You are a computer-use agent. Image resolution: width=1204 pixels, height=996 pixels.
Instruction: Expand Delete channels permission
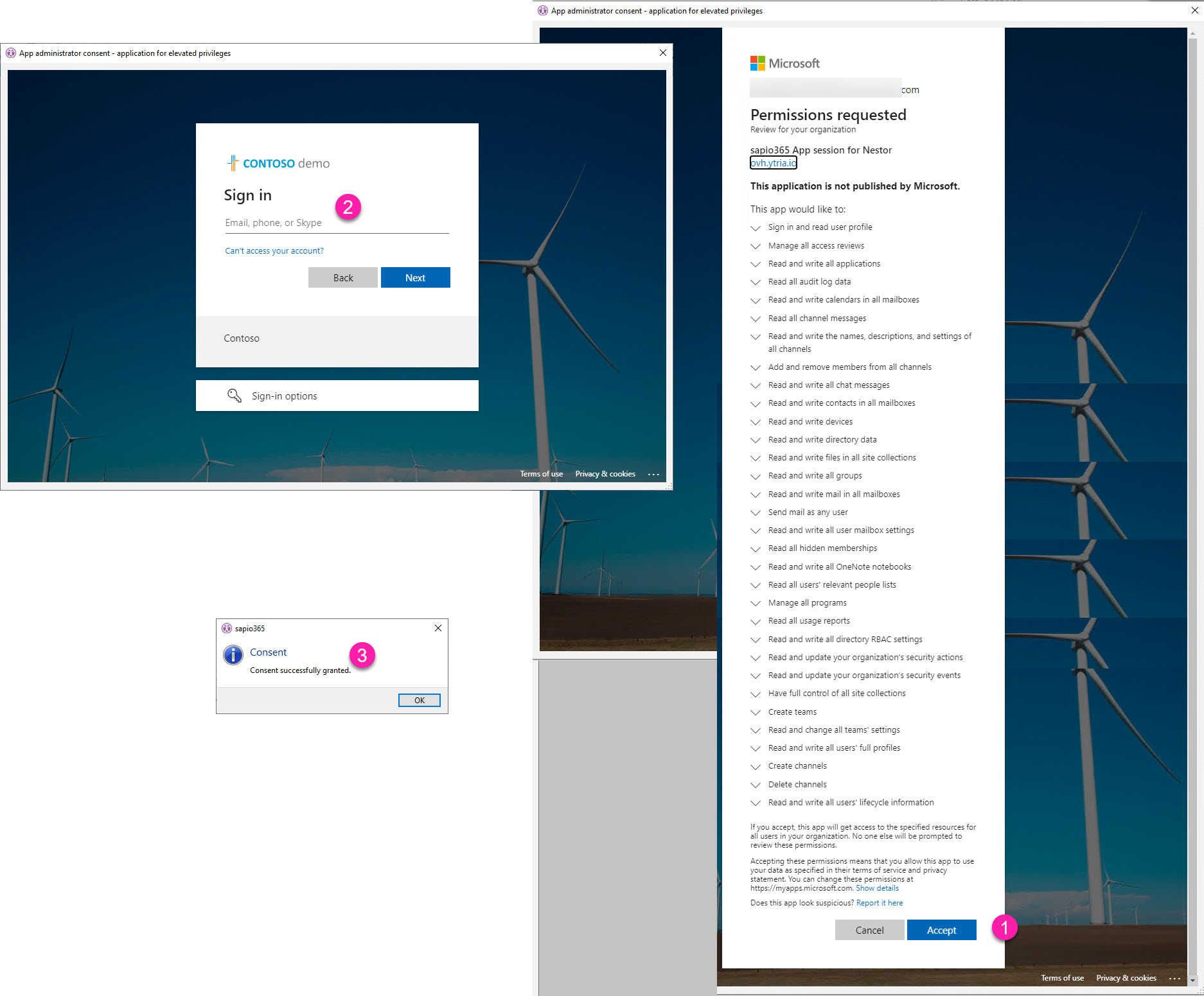[756, 785]
